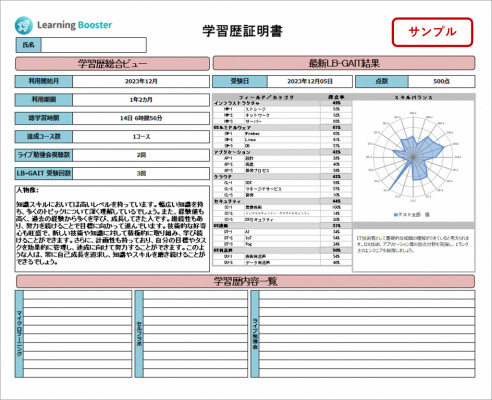This screenshot has width=492, height=400.
Task: Click the Learning Booster rocket logo icon
Action: (24, 26)
